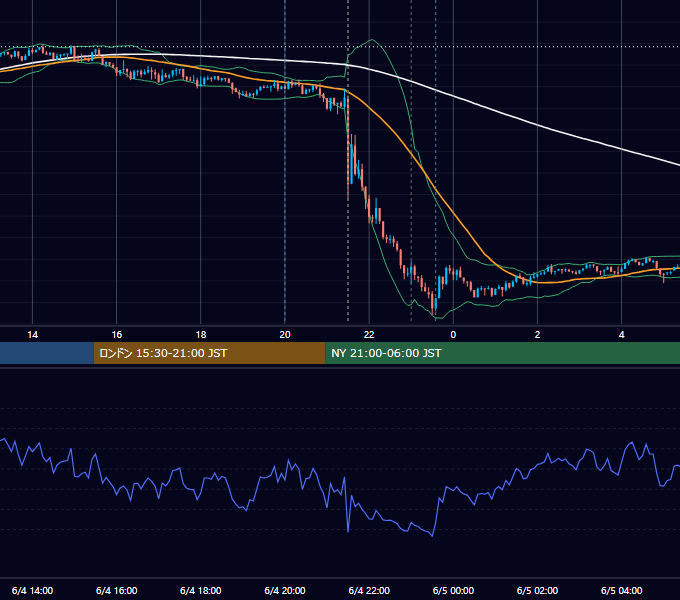Click the blue session bar before ロンドン

click(x=47, y=353)
